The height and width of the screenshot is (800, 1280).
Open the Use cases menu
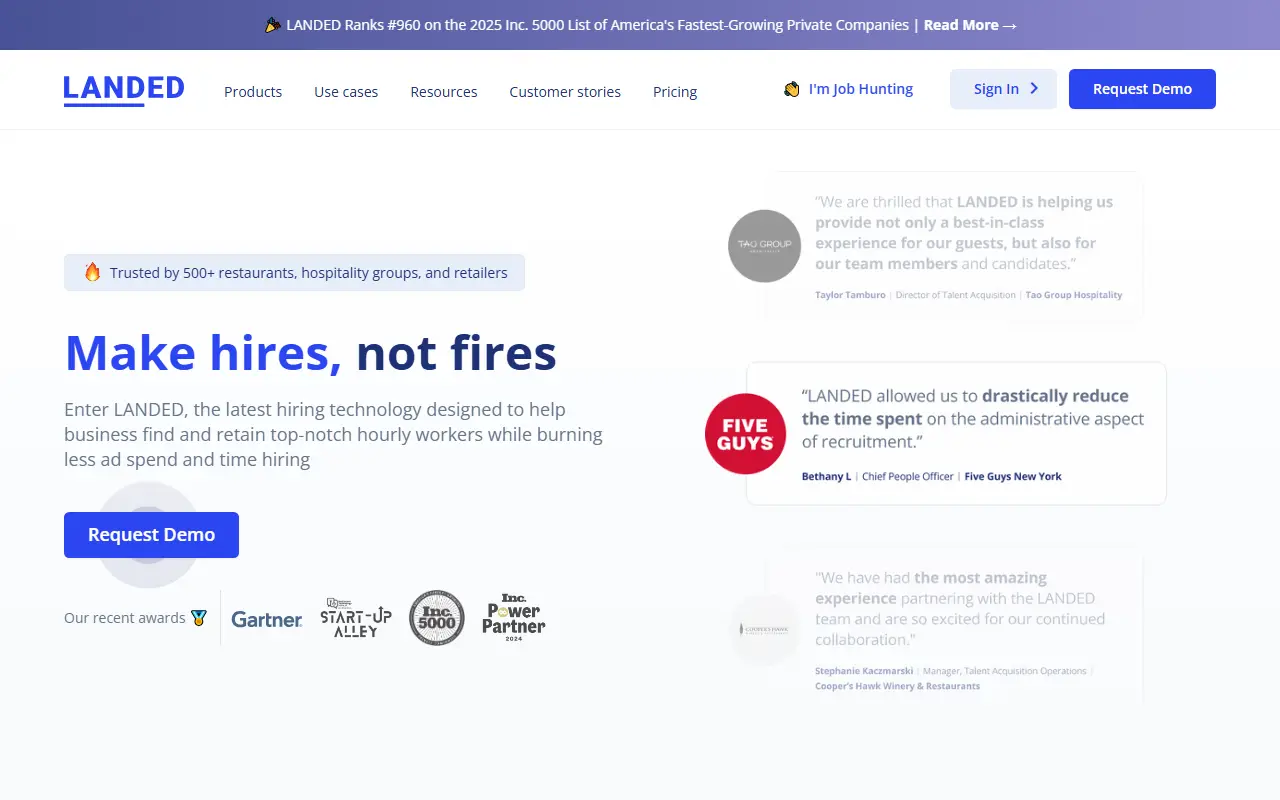[x=346, y=92]
